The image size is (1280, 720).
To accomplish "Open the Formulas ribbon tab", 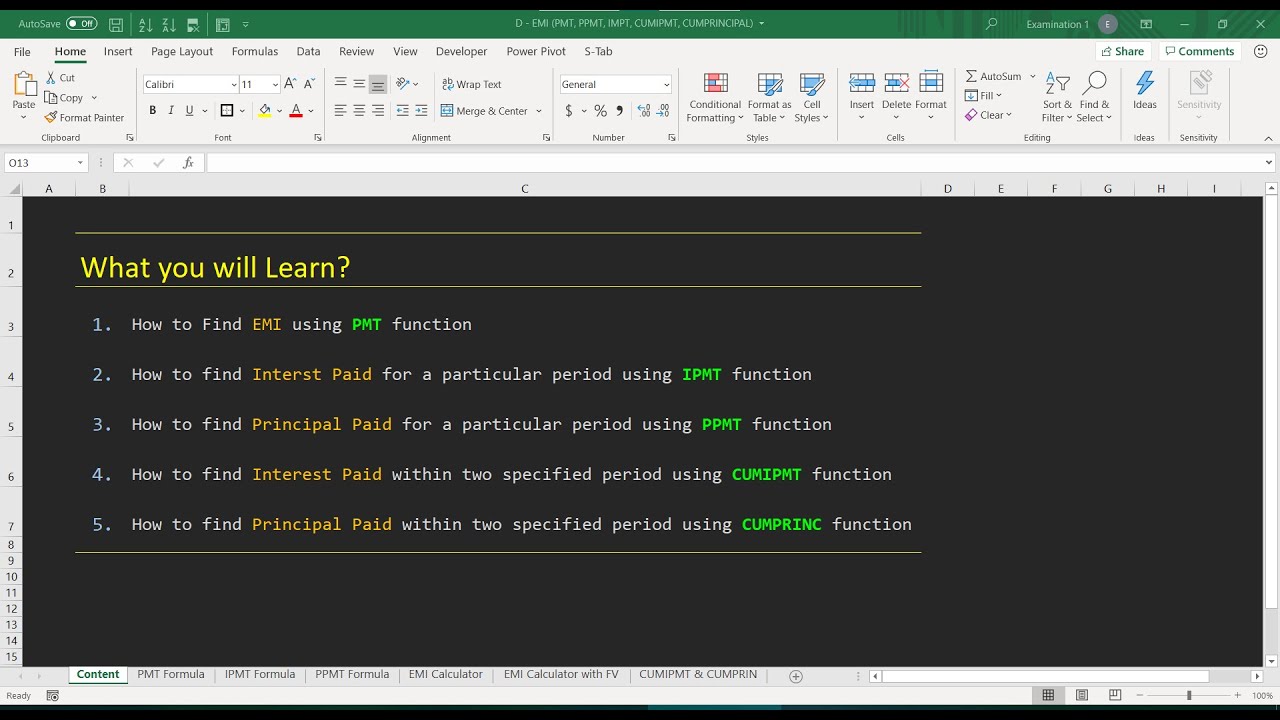I will pyautogui.click(x=255, y=51).
